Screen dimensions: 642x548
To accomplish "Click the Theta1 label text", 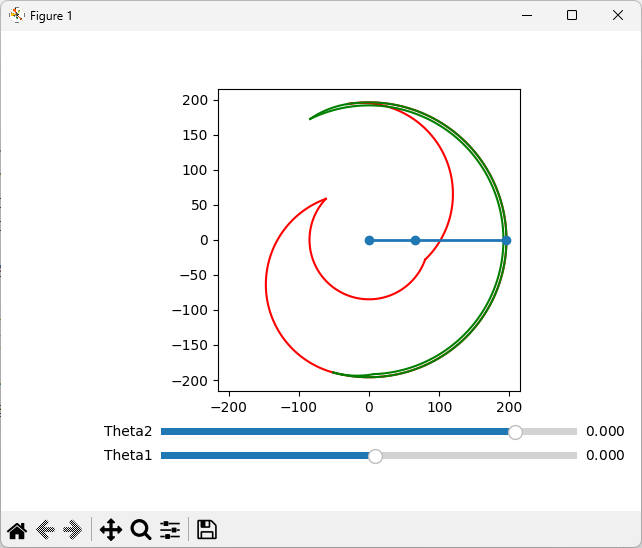I will (128, 455).
